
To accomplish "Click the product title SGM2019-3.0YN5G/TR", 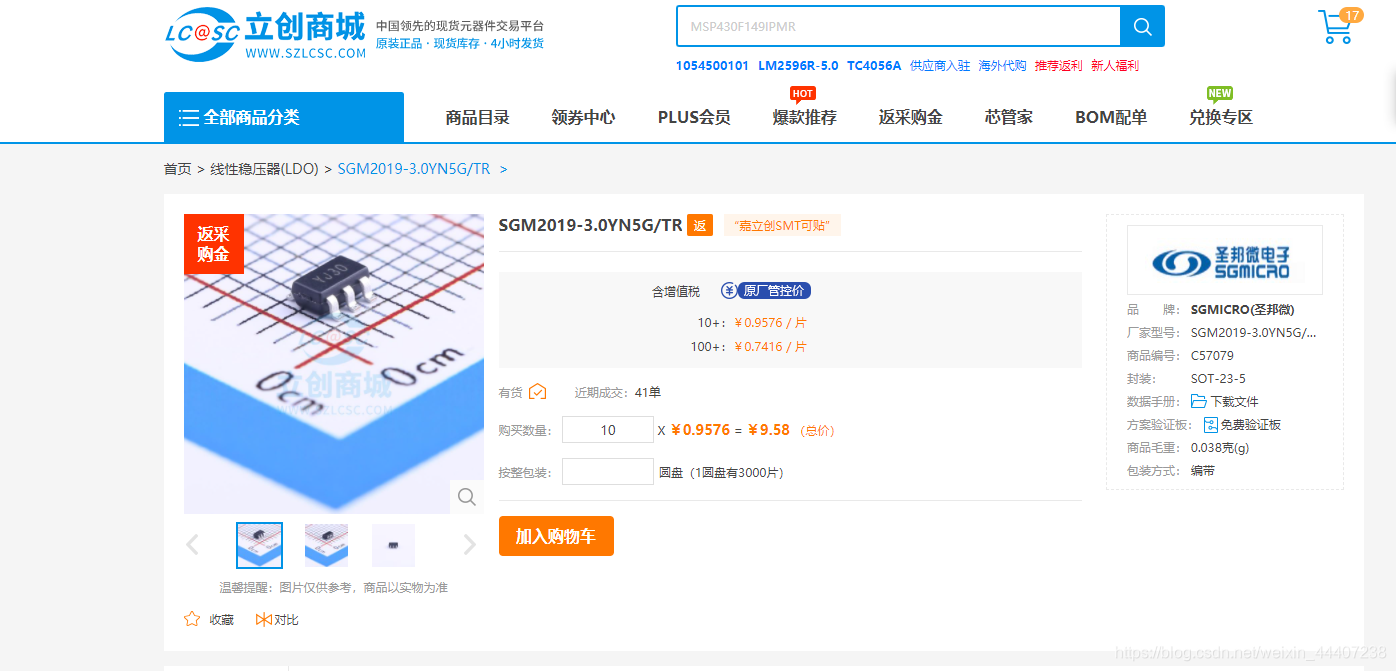I will 590,225.
